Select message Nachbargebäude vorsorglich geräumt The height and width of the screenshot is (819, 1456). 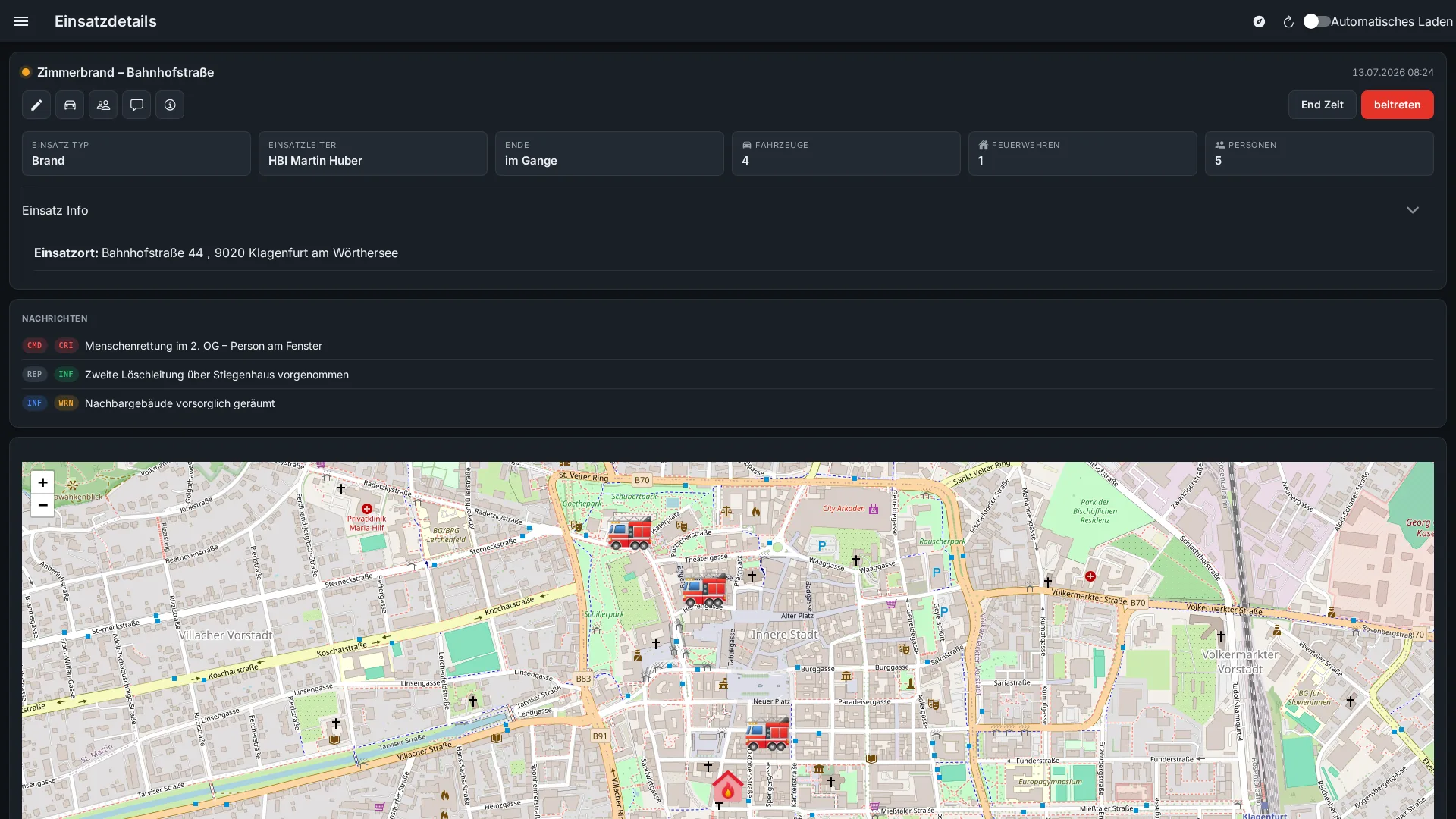click(x=728, y=403)
